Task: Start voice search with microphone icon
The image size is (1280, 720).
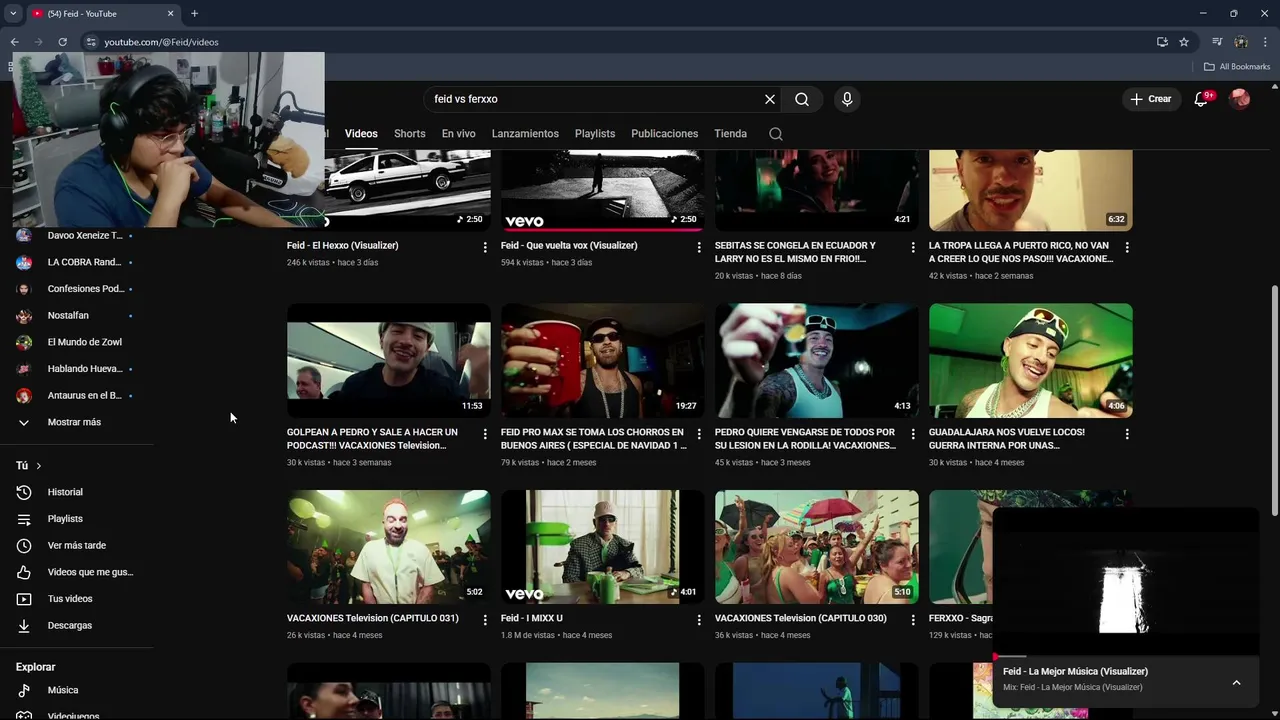Action: click(x=847, y=99)
